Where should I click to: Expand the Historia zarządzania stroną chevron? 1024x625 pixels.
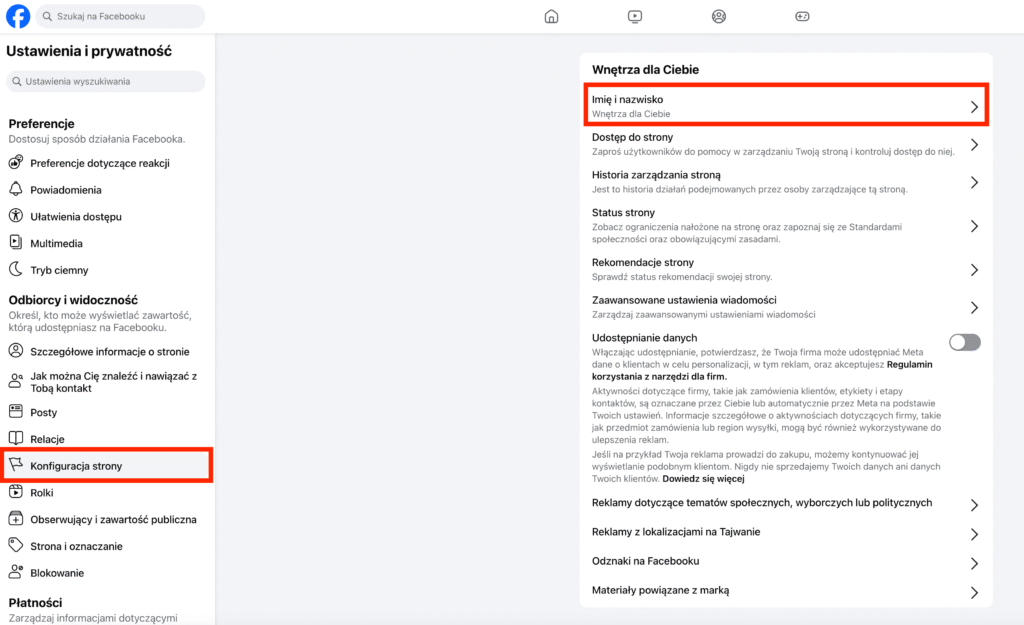pyautogui.click(x=974, y=183)
